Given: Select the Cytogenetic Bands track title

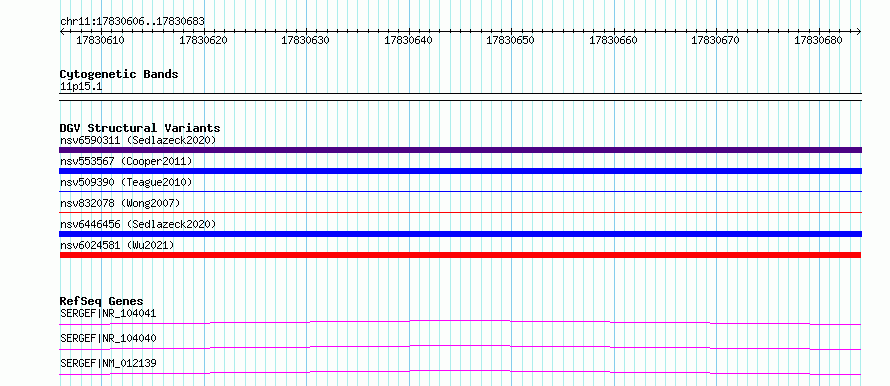Looking at the screenshot, I should (119, 74).
